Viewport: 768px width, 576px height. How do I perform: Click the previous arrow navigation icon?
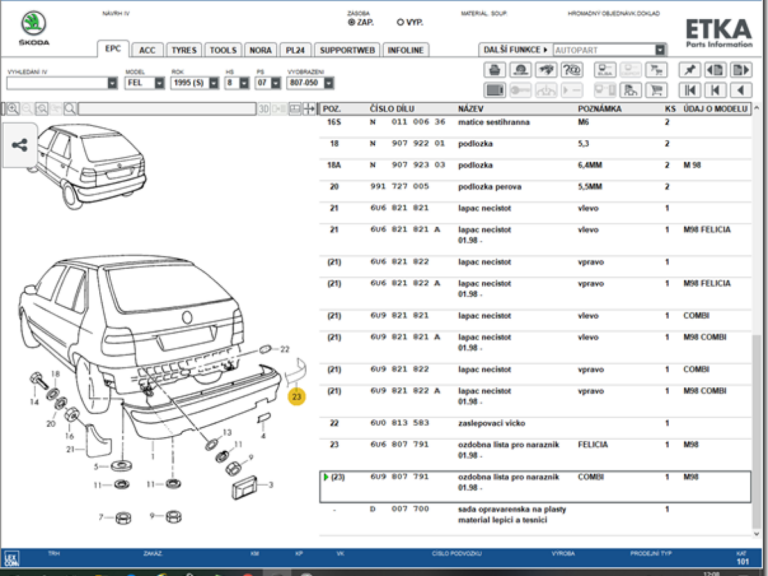click(741, 90)
